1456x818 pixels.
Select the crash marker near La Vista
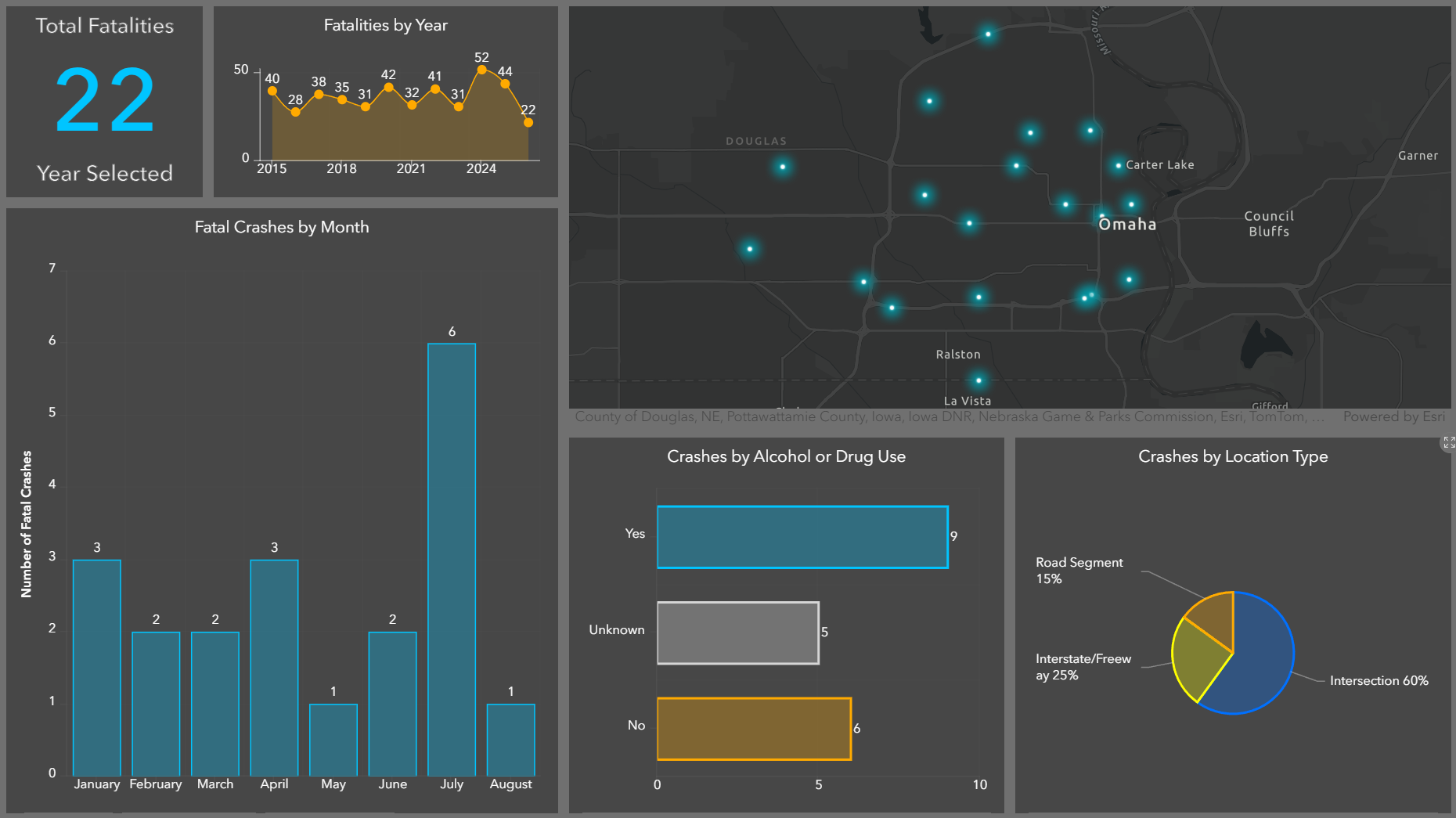click(978, 380)
